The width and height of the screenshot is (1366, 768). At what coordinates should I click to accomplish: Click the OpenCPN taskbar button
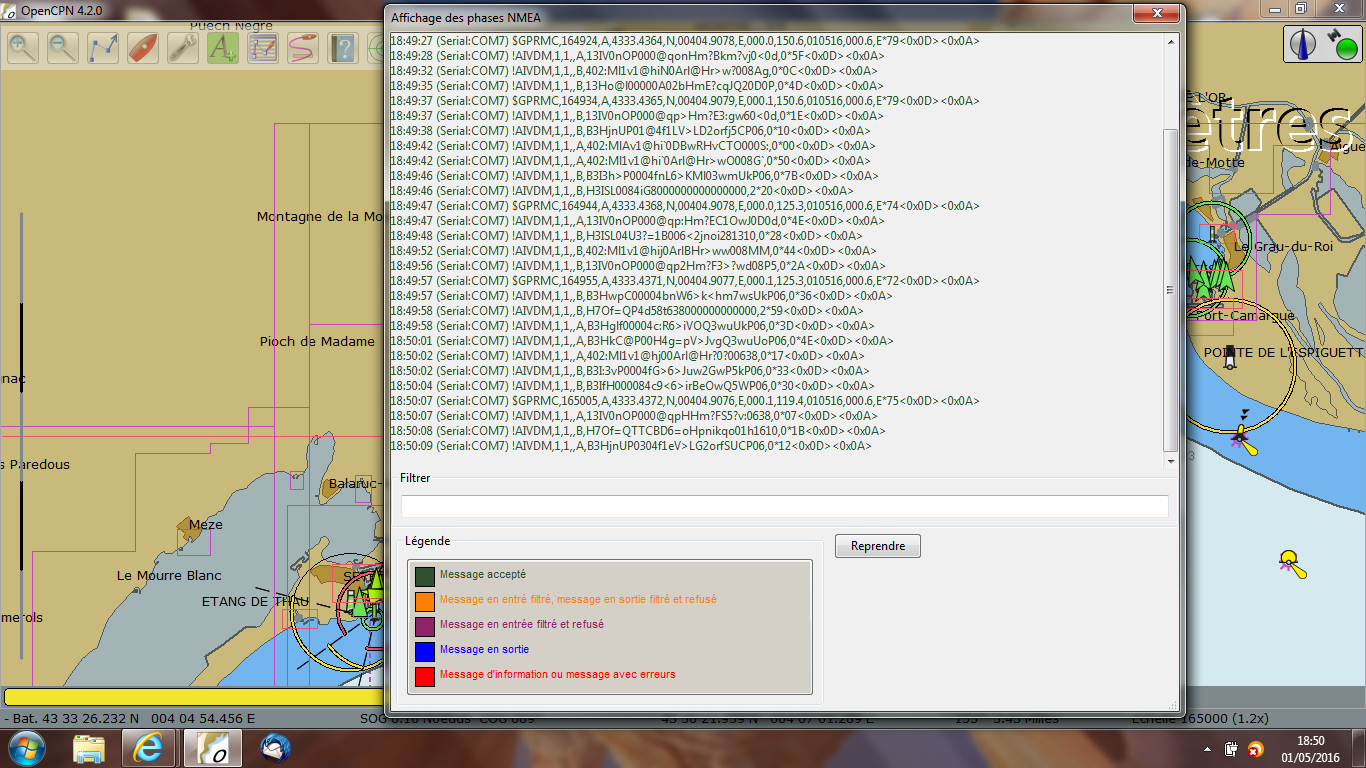212,748
